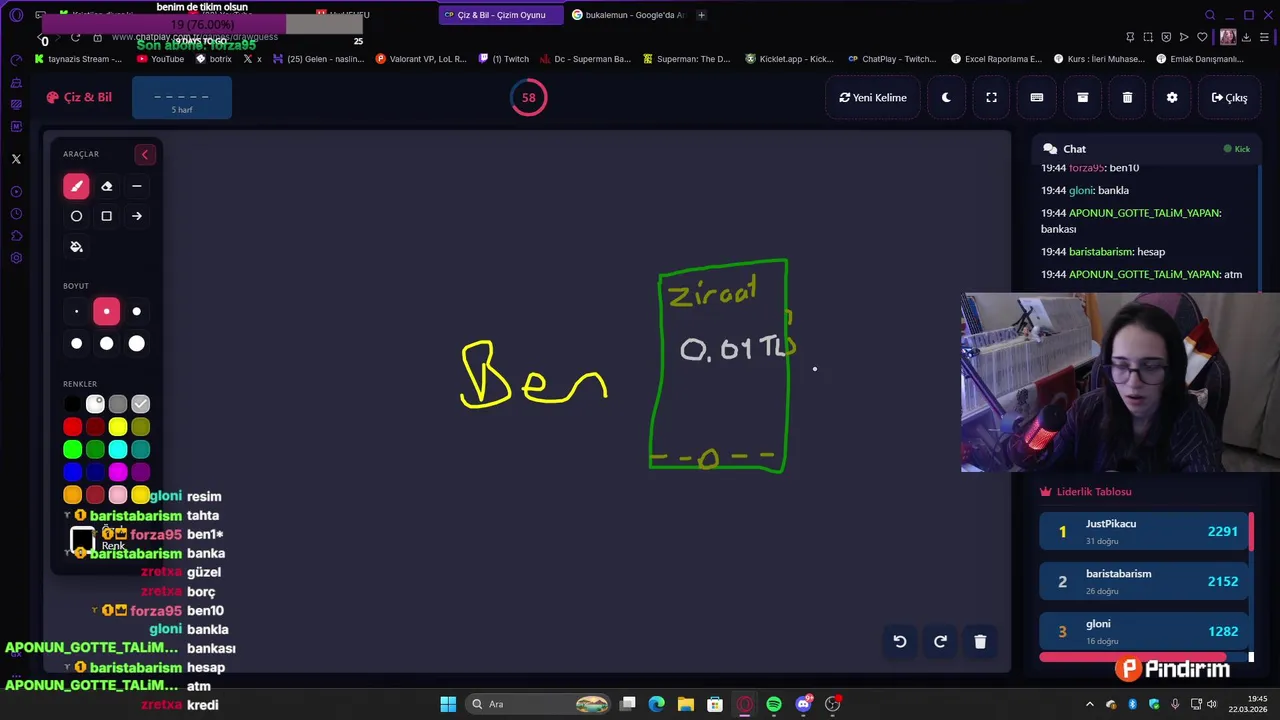Choose the fourth brush size dot

click(76, 344)
